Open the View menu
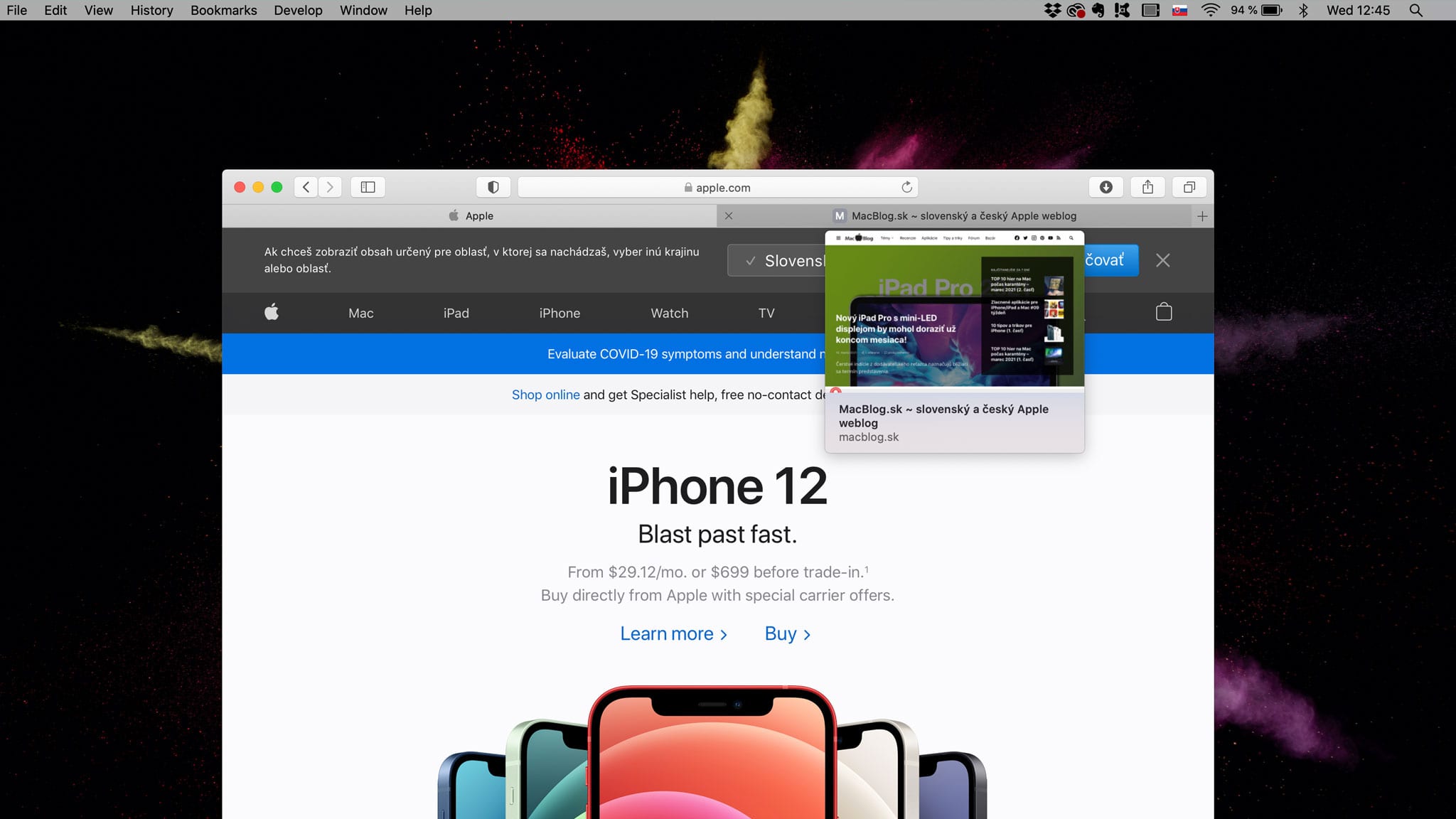 point(98,10)
